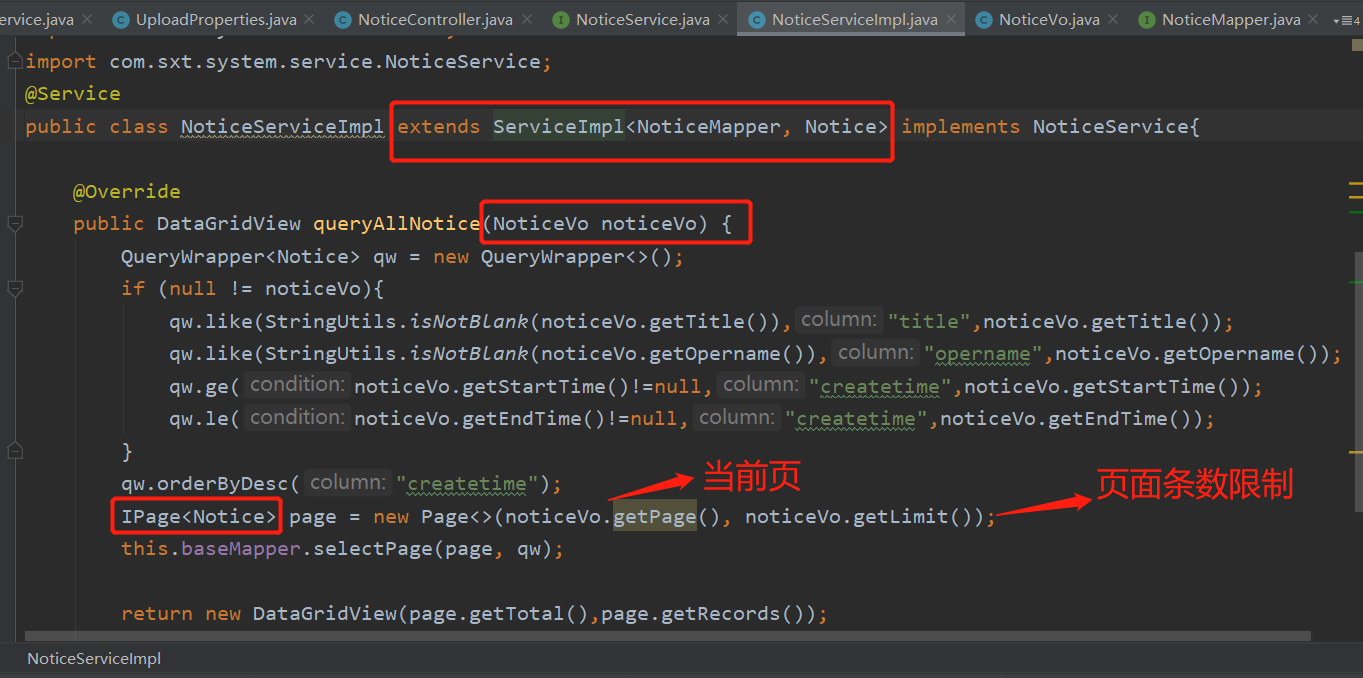
Task: Collapse the if noticeVo block fold
Action: (14, 289)
